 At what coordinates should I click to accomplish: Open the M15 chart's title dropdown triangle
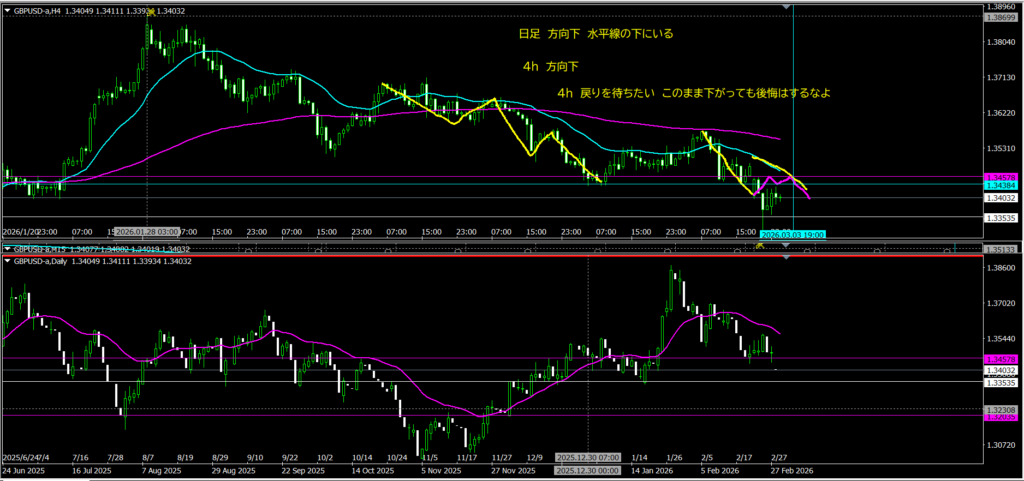pyautogui.click(x=9, y=248)
